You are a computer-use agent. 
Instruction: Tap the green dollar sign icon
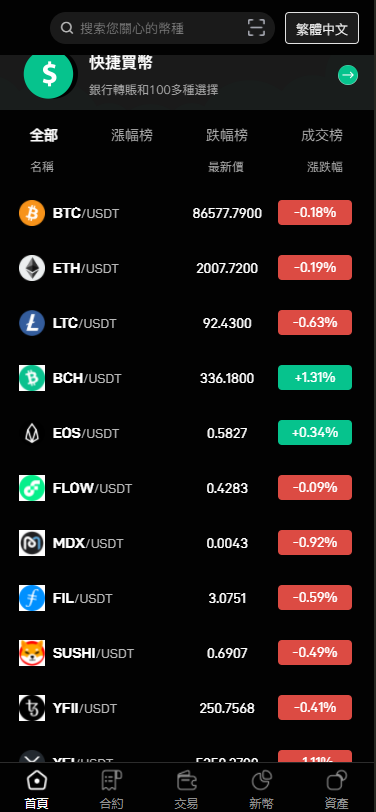(50, 76)
